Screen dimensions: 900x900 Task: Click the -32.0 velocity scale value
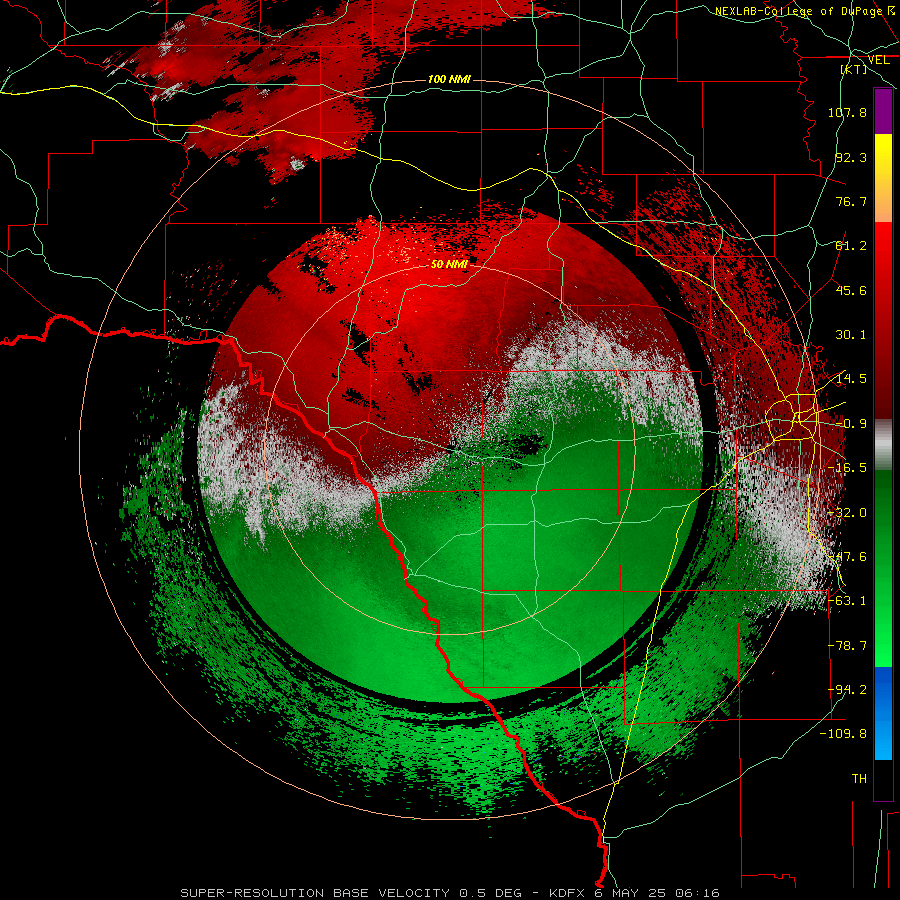[x=847, y=513]
